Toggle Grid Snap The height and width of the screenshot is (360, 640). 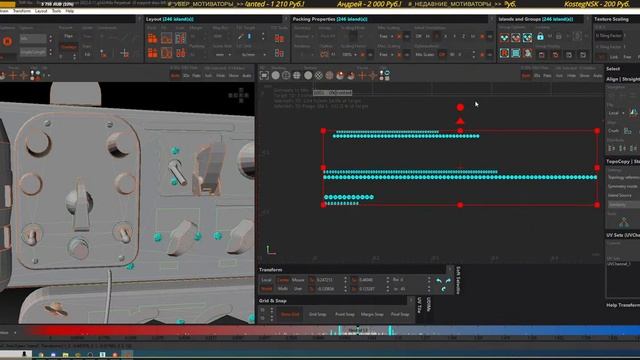(x=318, y=314)
